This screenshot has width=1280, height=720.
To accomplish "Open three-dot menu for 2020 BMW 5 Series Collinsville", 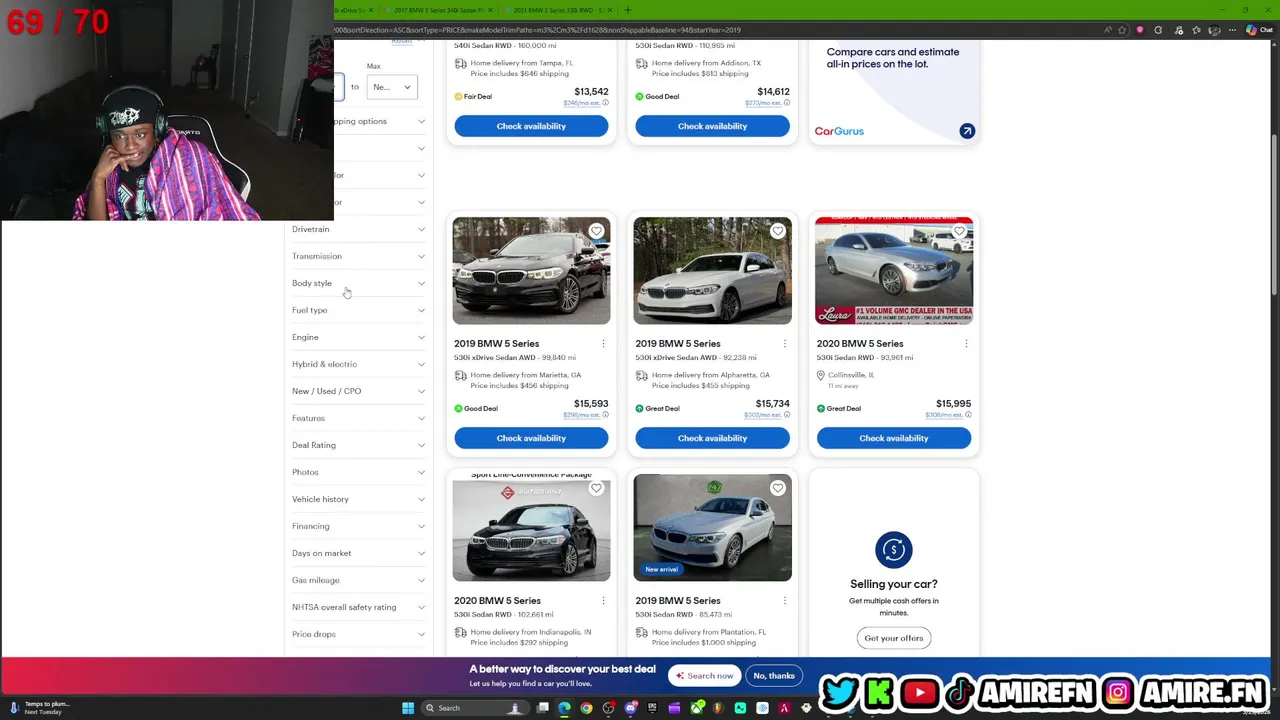I will click(x=966, y=344).
